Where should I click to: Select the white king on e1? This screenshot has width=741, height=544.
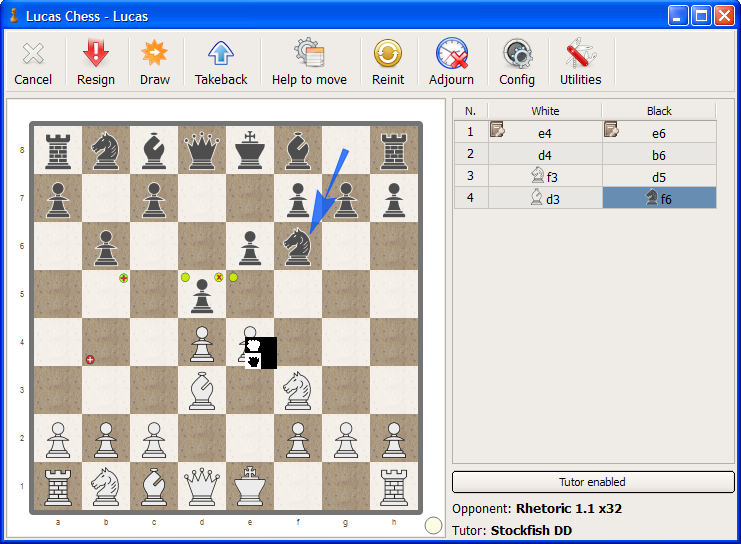[250, 486]
